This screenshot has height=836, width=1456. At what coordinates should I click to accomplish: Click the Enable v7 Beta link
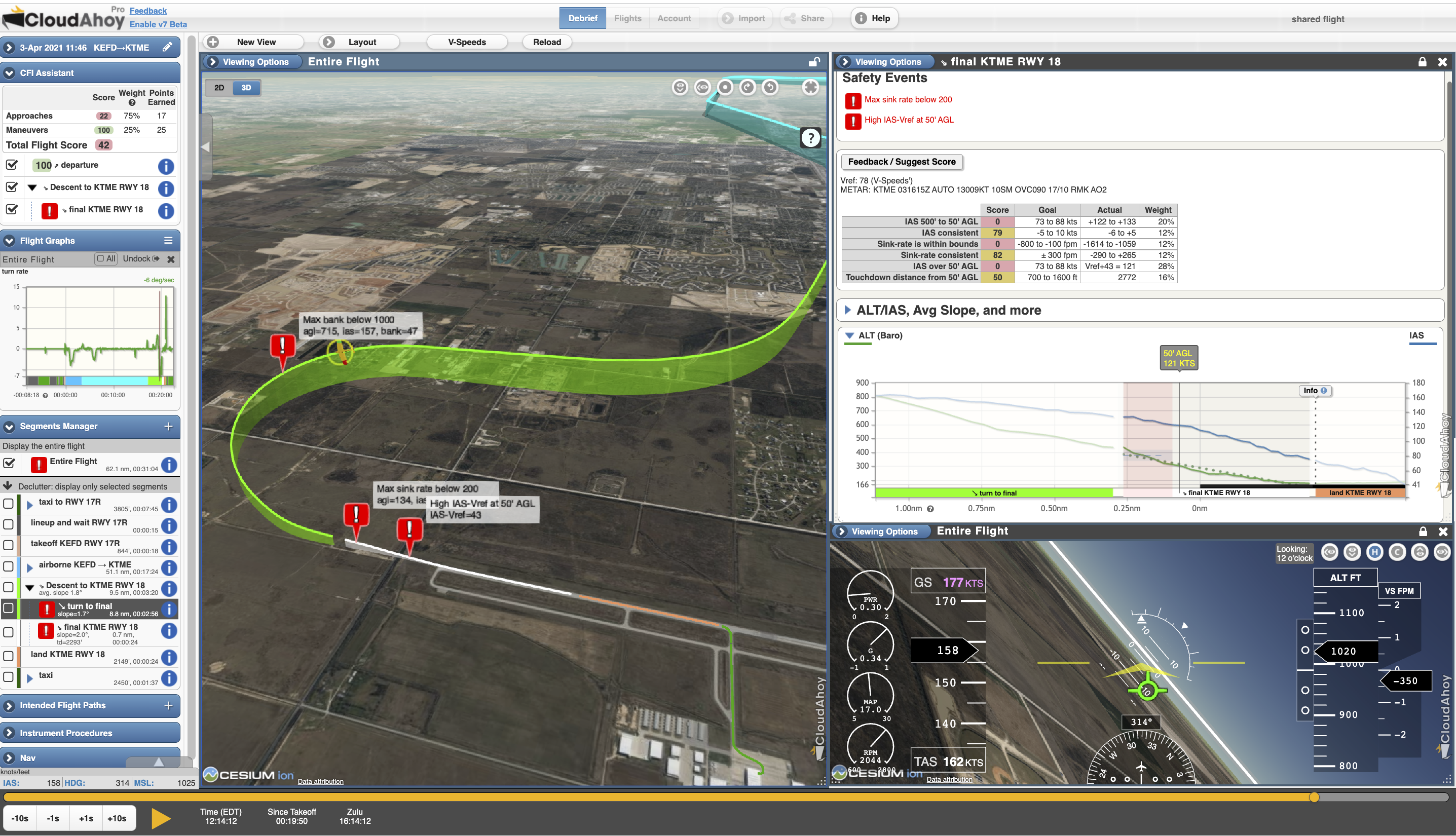[x=158, y=24]
